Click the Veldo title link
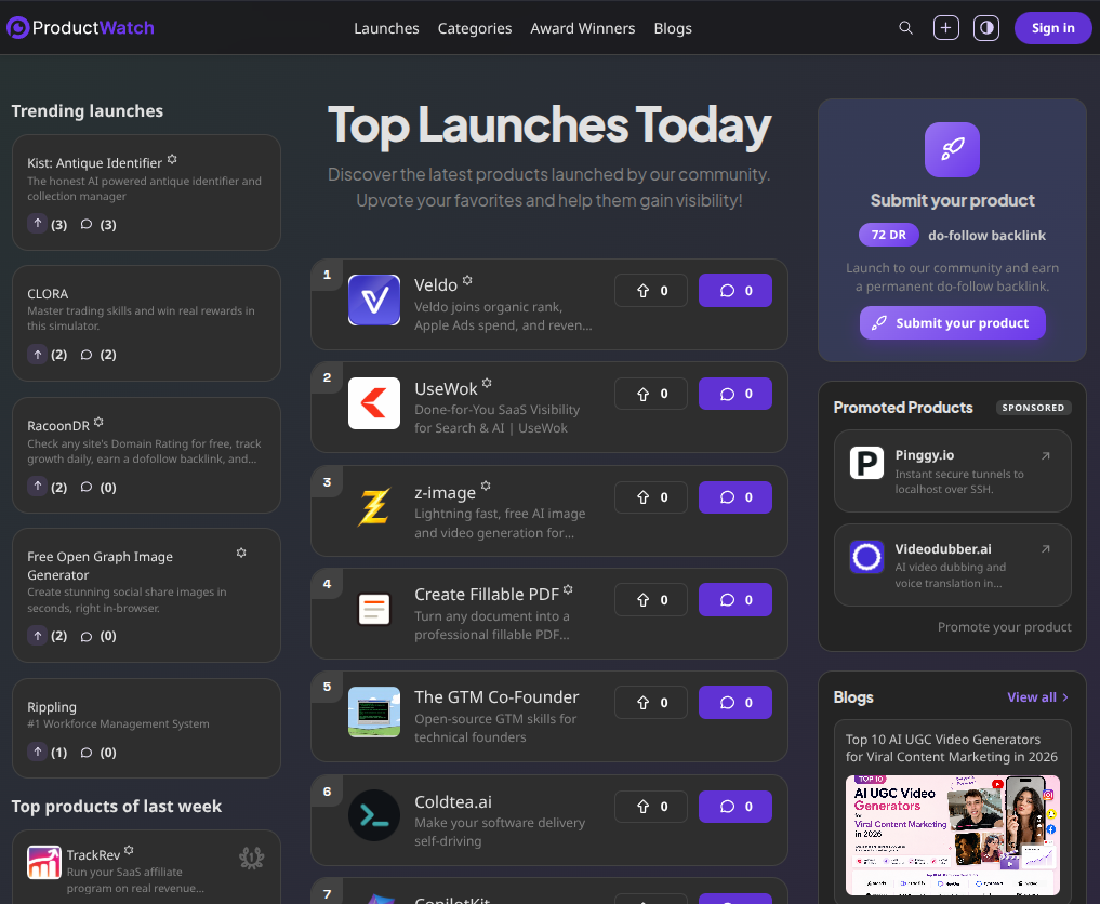This screenshot has width=1100, height=904. click(436, 285)
